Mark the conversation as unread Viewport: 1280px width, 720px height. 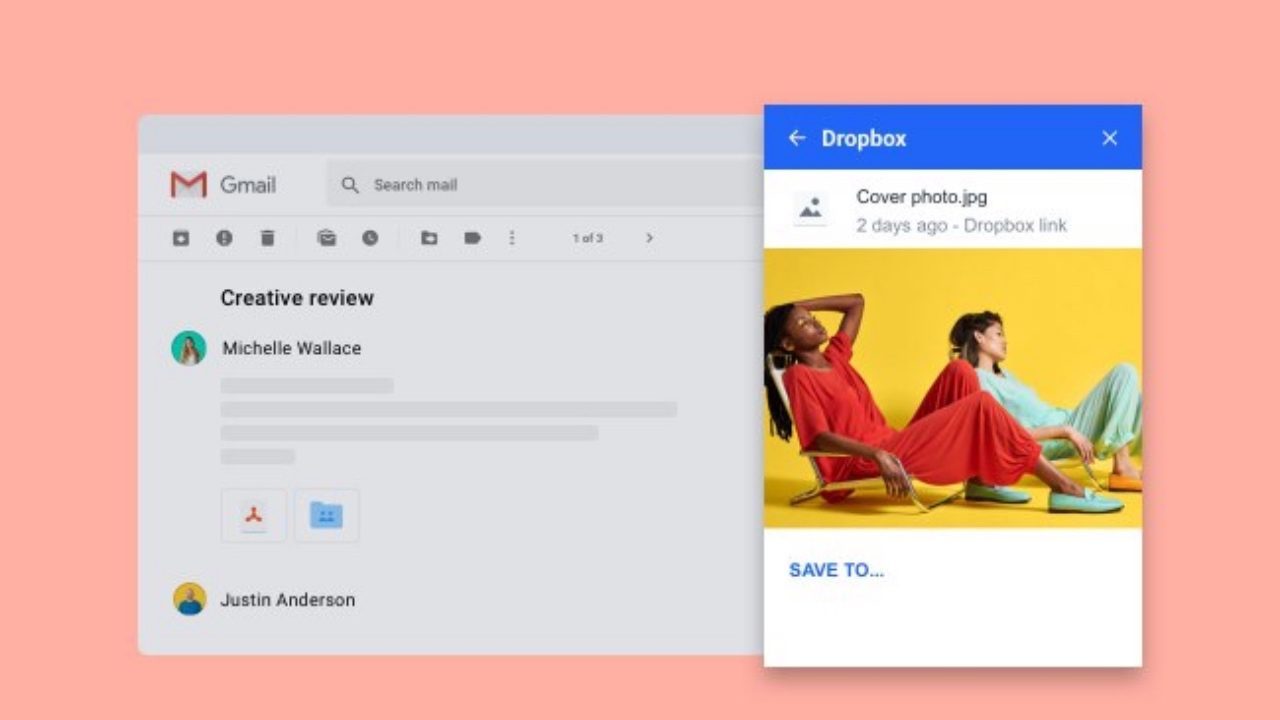click(x=326, y=238)
